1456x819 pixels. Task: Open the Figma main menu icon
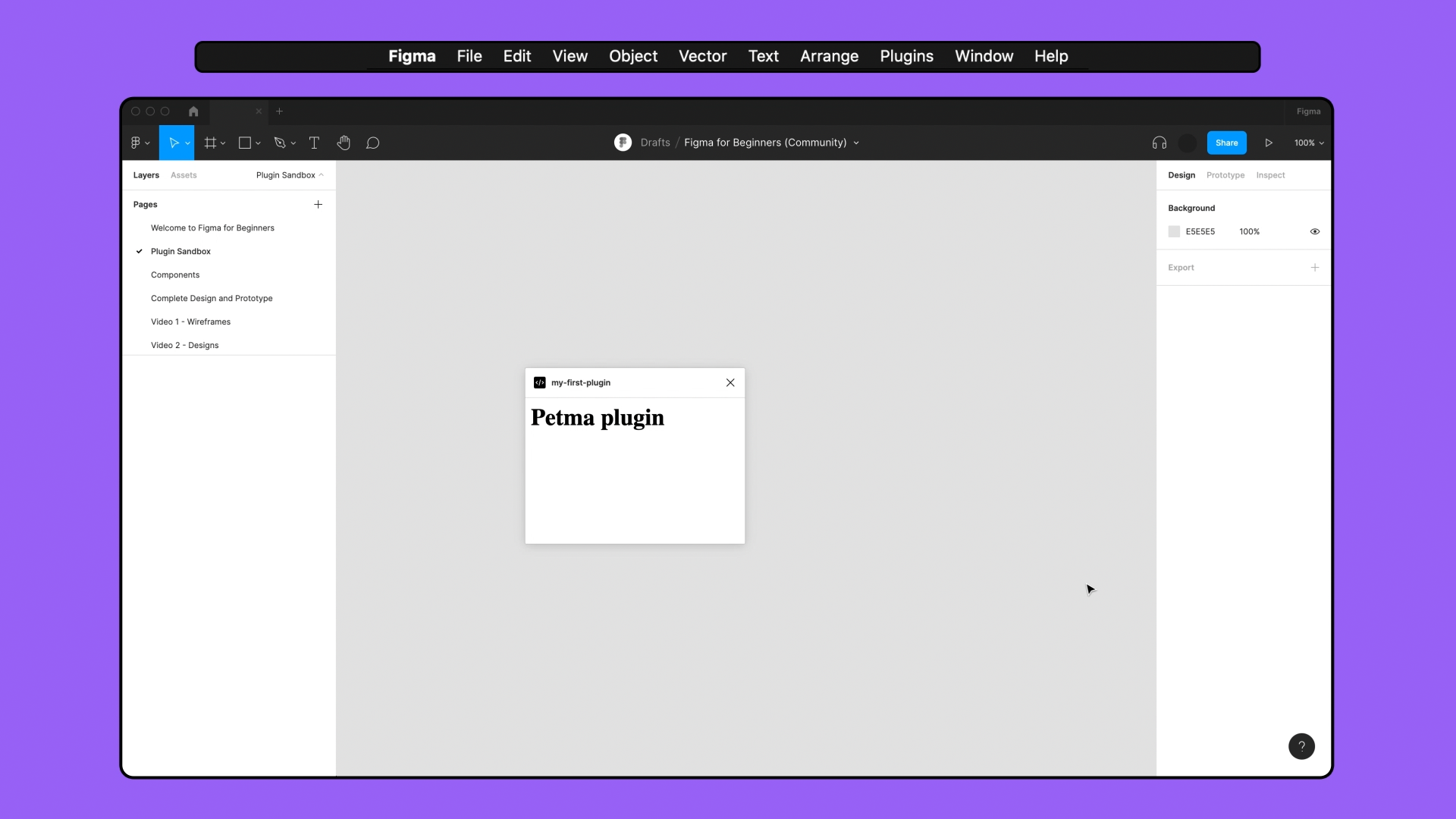(136, 143)
